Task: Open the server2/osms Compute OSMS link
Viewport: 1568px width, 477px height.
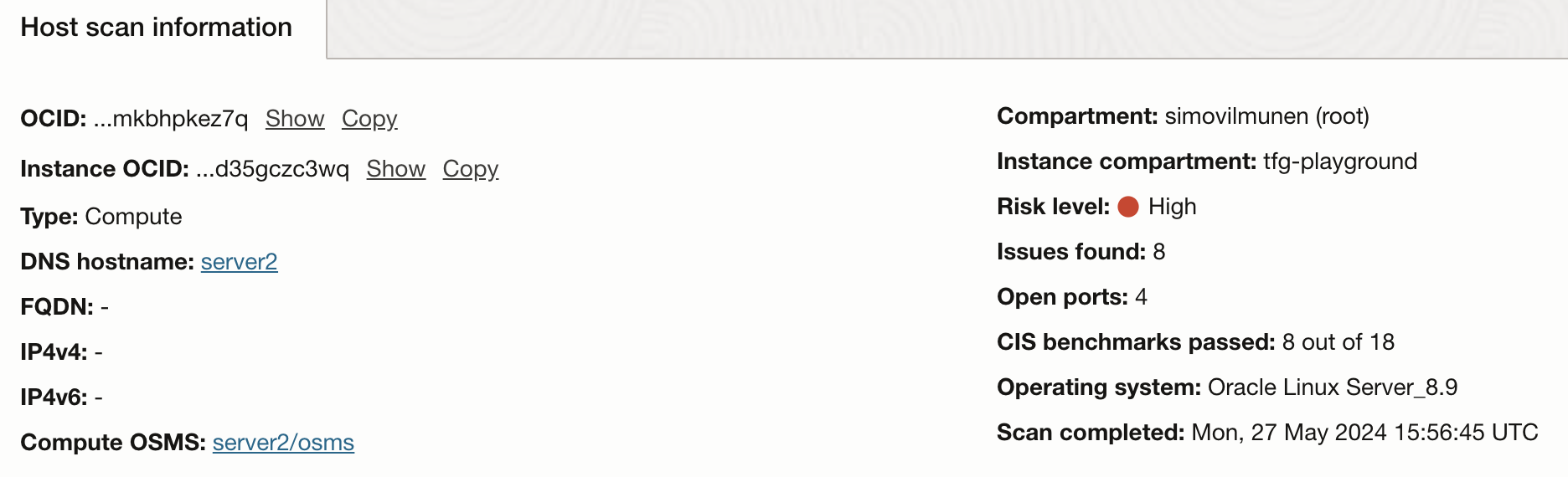Action: point(283,443)
